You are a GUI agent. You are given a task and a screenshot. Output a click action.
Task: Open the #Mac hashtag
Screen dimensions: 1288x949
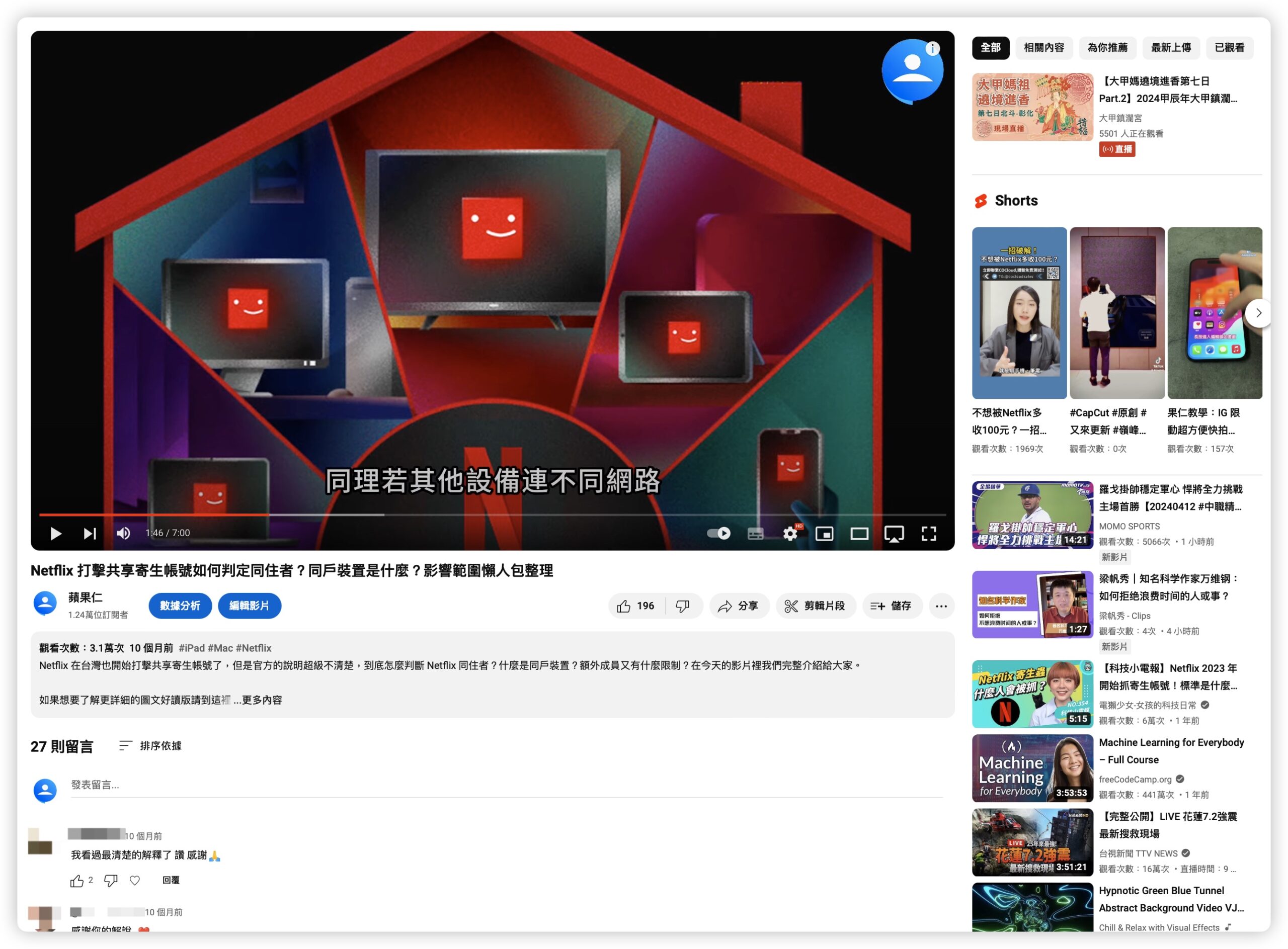(220, 648)
